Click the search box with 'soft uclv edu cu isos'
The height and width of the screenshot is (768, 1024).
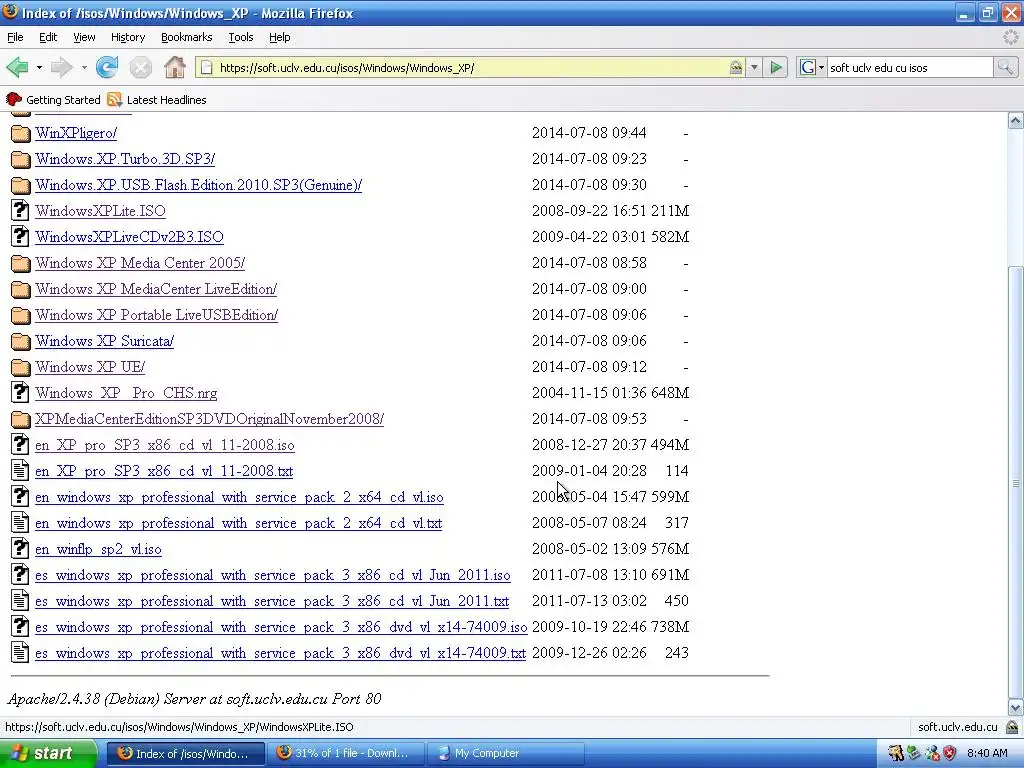tap(910, 67)
